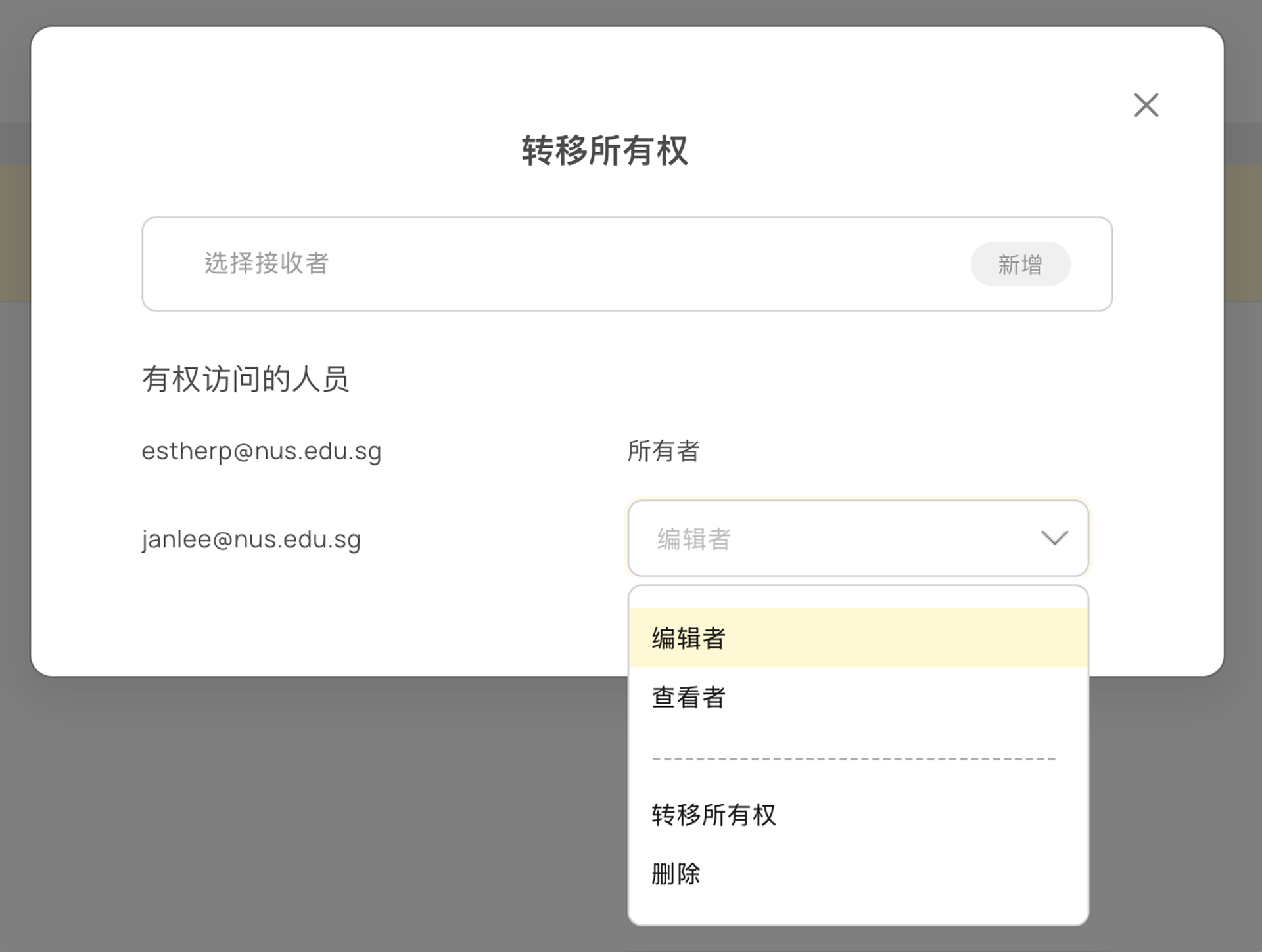Screen dimensions: 1262x952
Task: Click the 所有者 owner role label
Action: click(663, 451)
